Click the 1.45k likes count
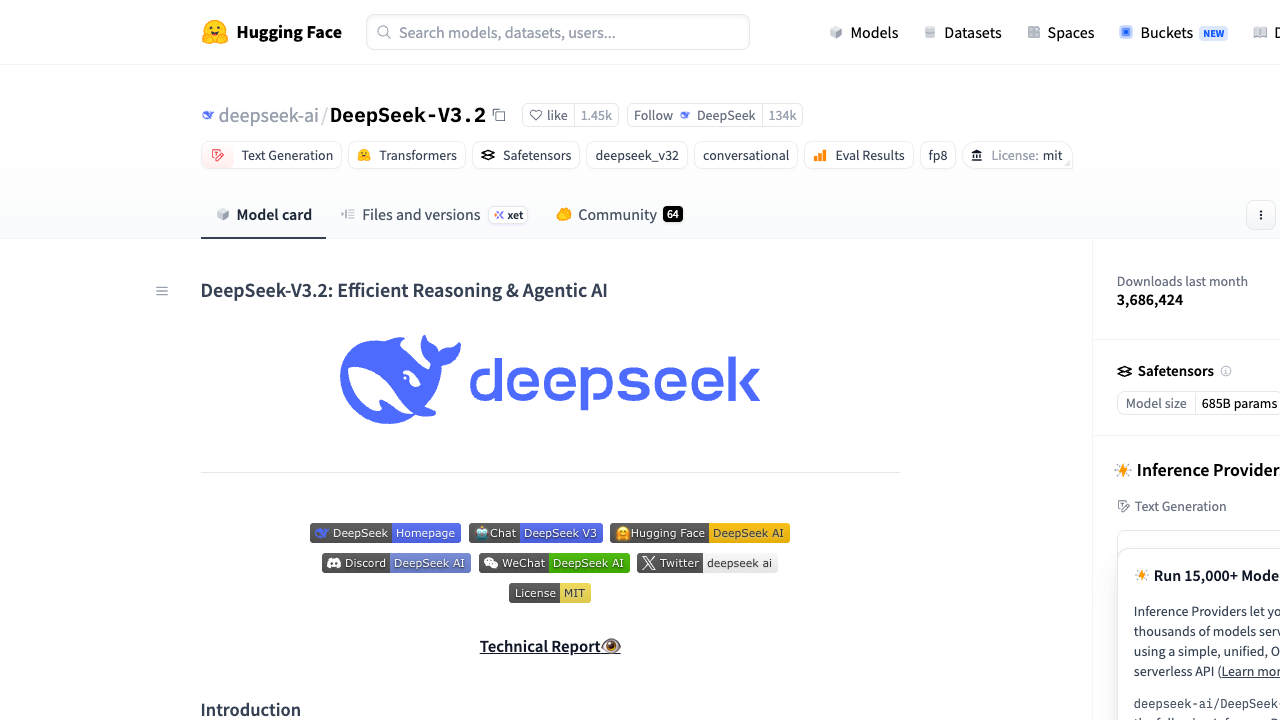 pos(596,115)
